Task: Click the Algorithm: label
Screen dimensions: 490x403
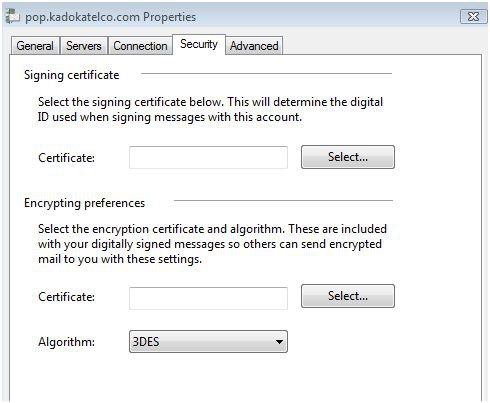Action: pos(66,342)
